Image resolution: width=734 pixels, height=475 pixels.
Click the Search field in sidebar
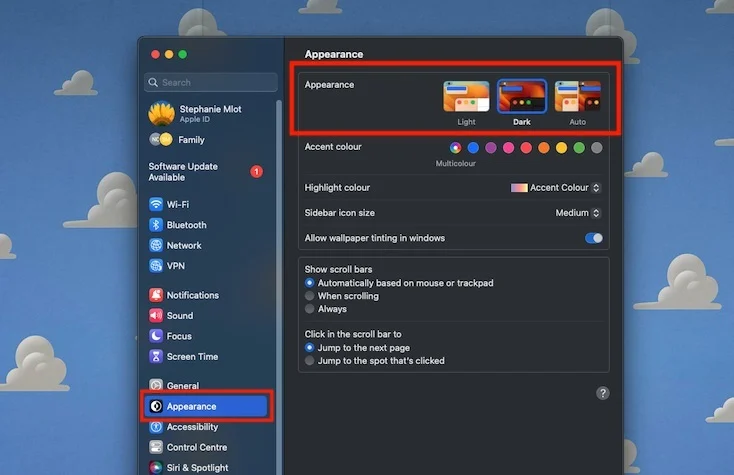(x=211, y=82)
